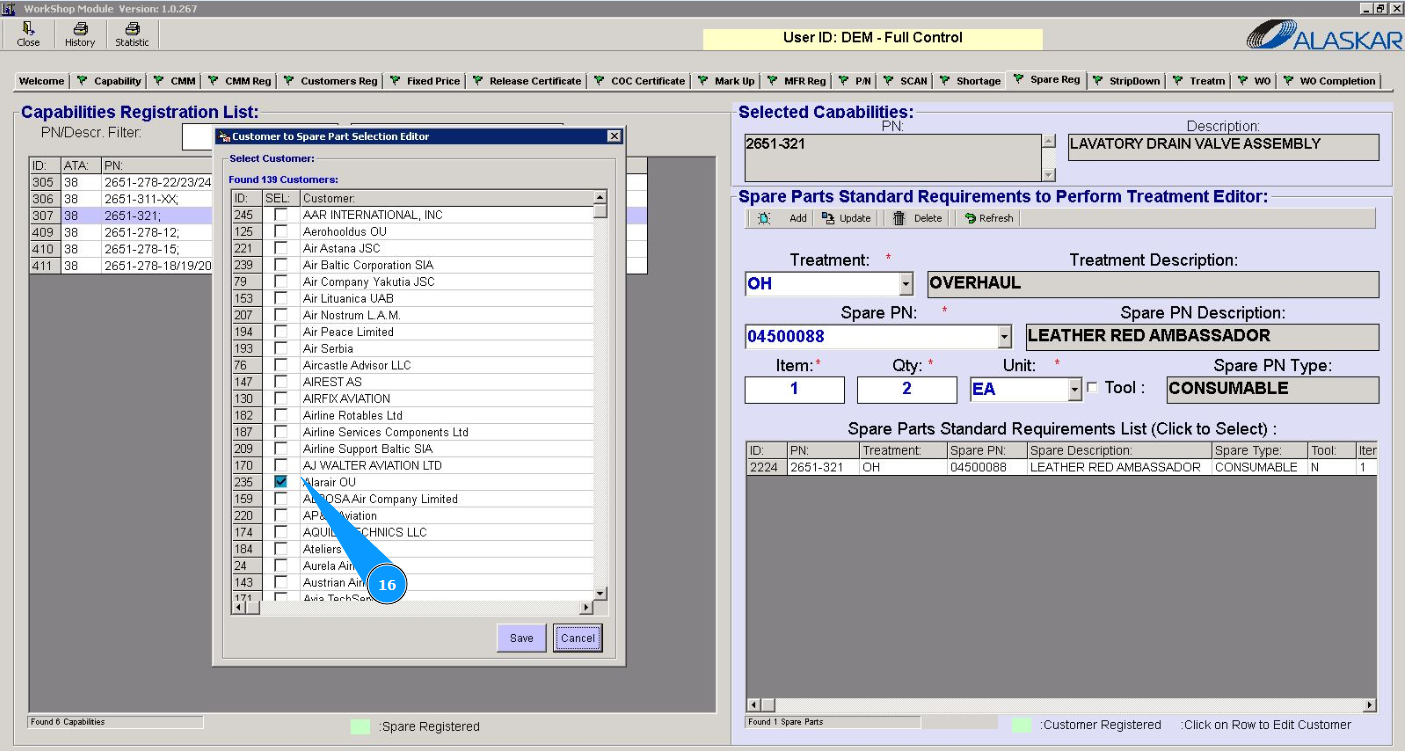
Task: Select the Air Nostrum L.A.M. checkbox
Action: point(281,315)
